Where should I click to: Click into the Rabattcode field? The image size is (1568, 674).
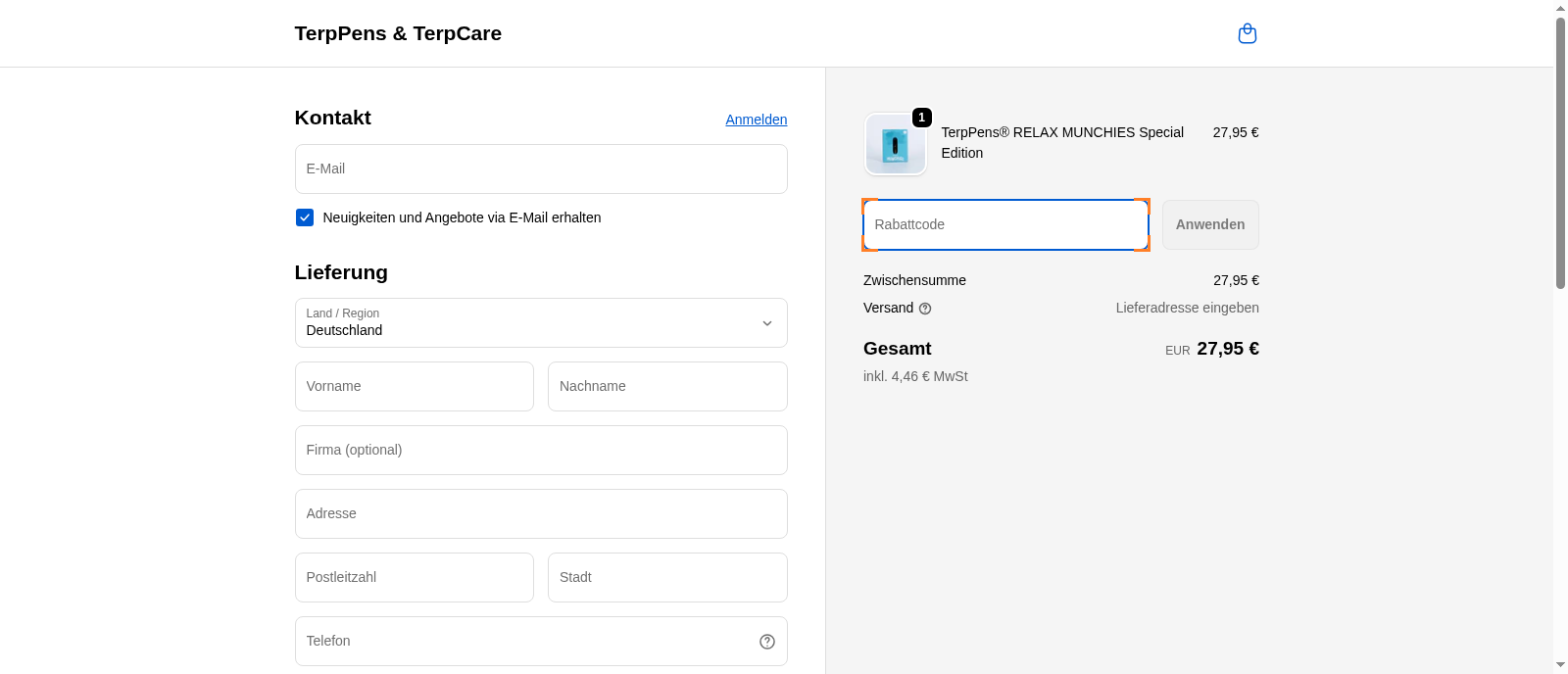(1005, 225)
